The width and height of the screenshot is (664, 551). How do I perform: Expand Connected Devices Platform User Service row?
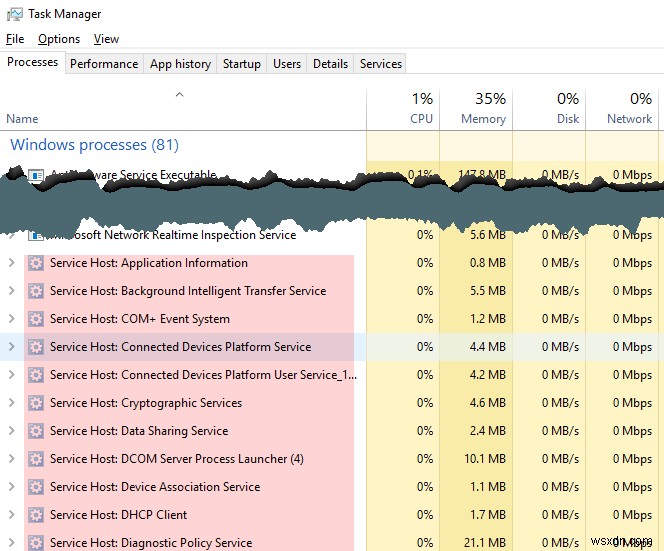(12, 374)
